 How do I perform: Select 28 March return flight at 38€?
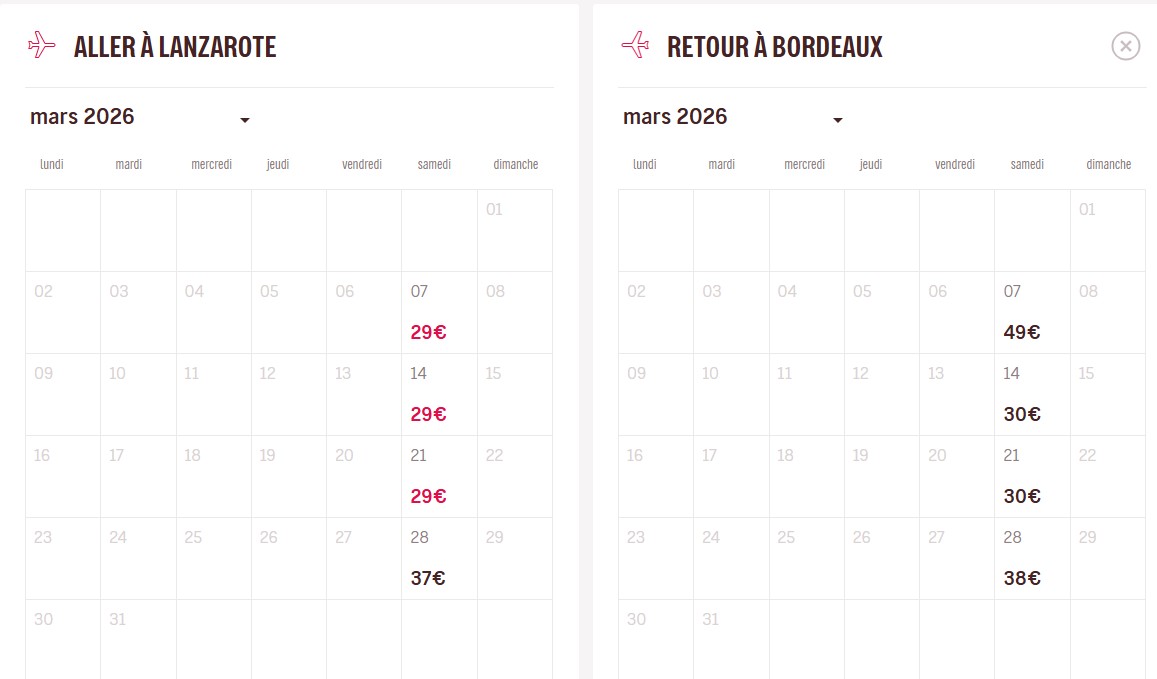point(1032,559)
